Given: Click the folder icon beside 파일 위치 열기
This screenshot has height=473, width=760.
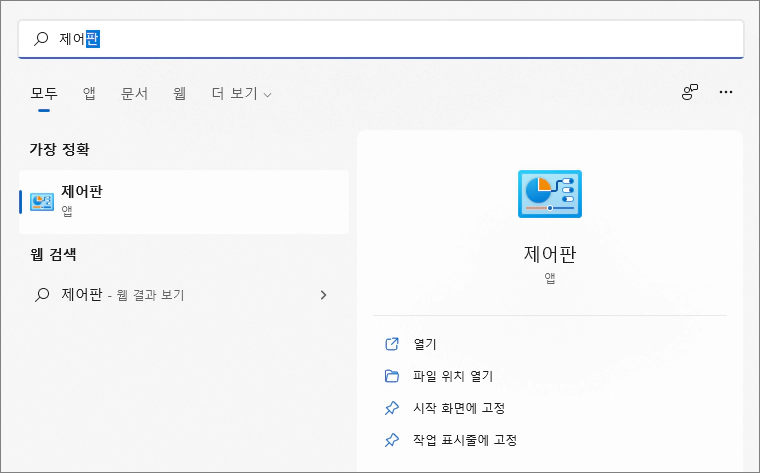Looking at the screenshot, I should tap(392, 376).
